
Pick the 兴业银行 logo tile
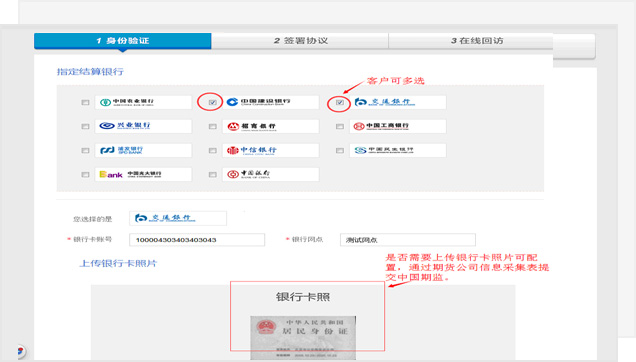pos(143,126)
